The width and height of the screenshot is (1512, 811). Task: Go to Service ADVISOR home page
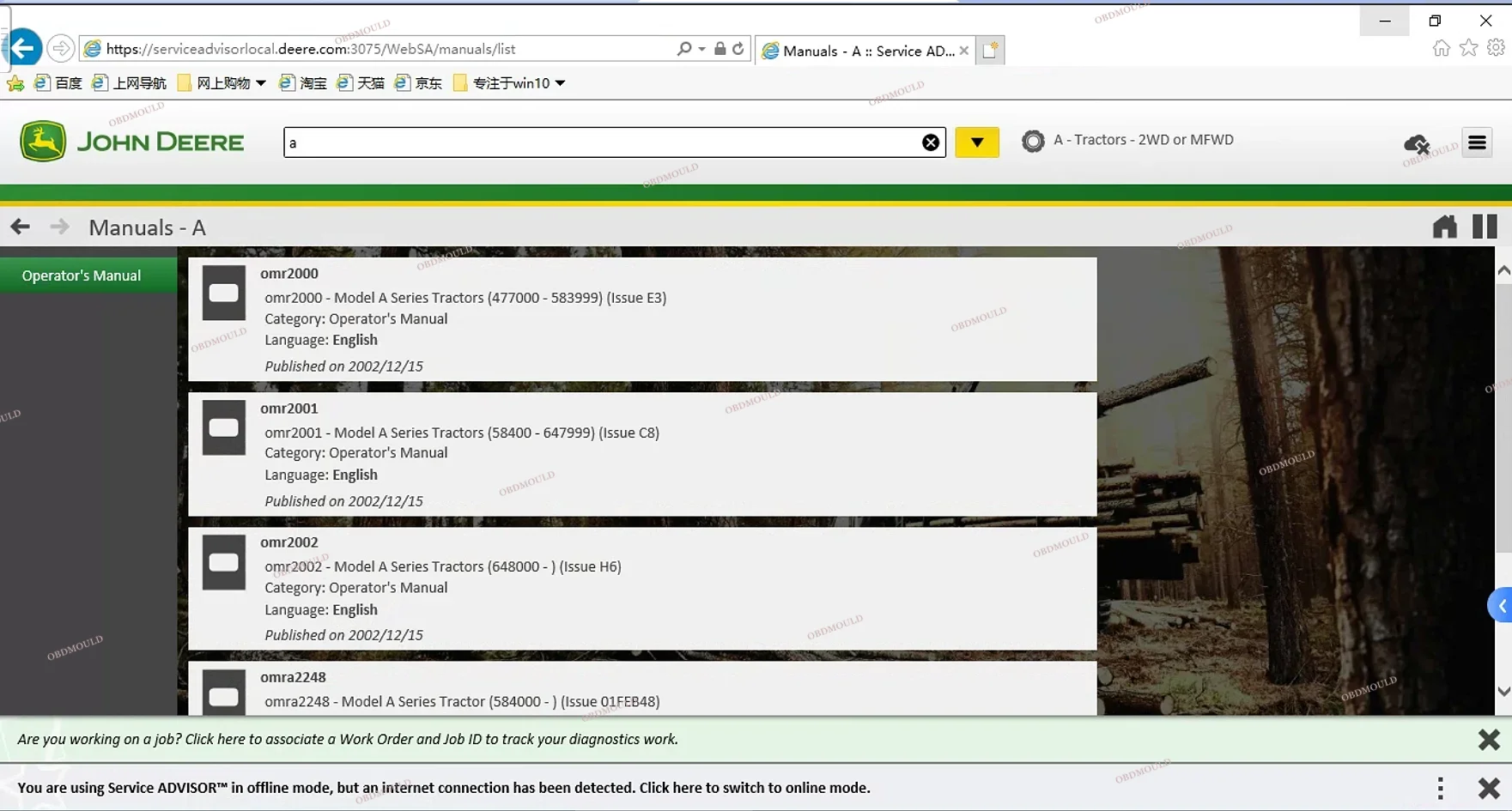click(1444, 227)
